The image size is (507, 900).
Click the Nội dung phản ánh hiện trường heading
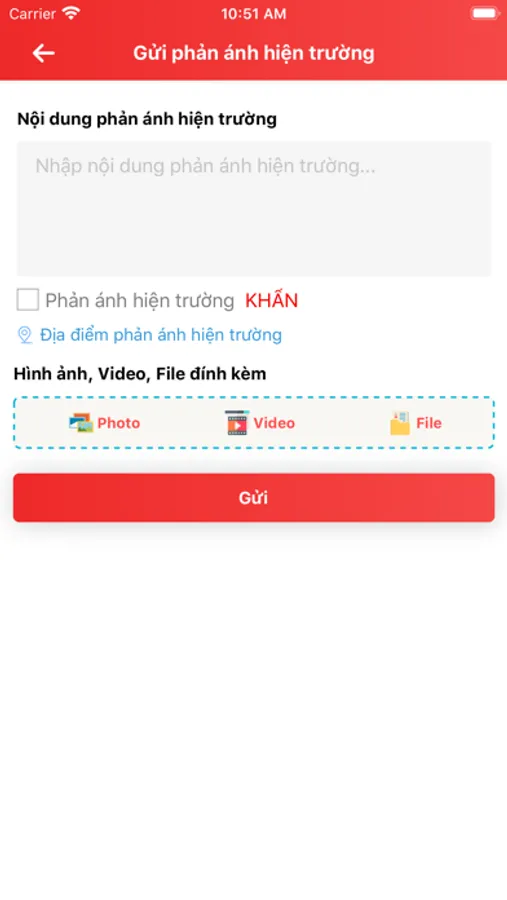pos(147,119)
